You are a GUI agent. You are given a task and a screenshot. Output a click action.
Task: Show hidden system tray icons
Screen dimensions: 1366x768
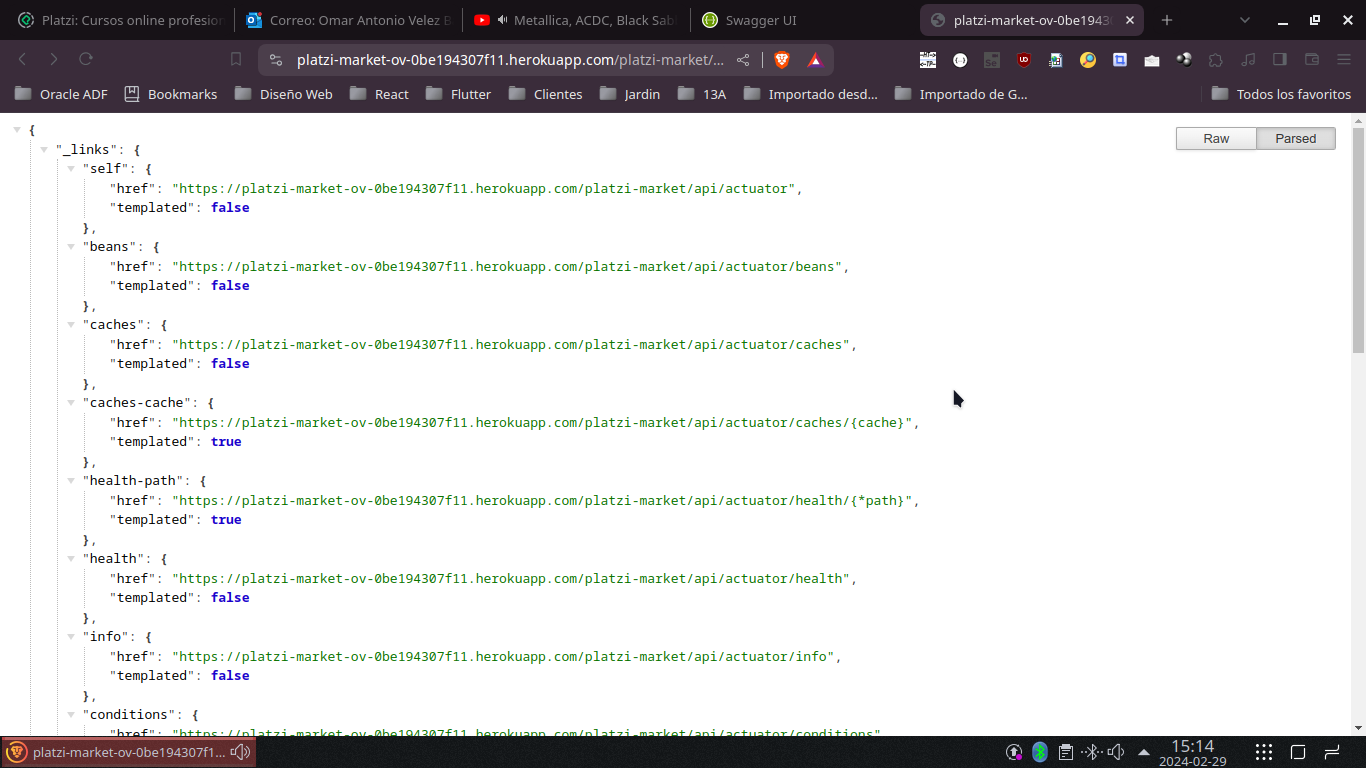[1144, 752]
